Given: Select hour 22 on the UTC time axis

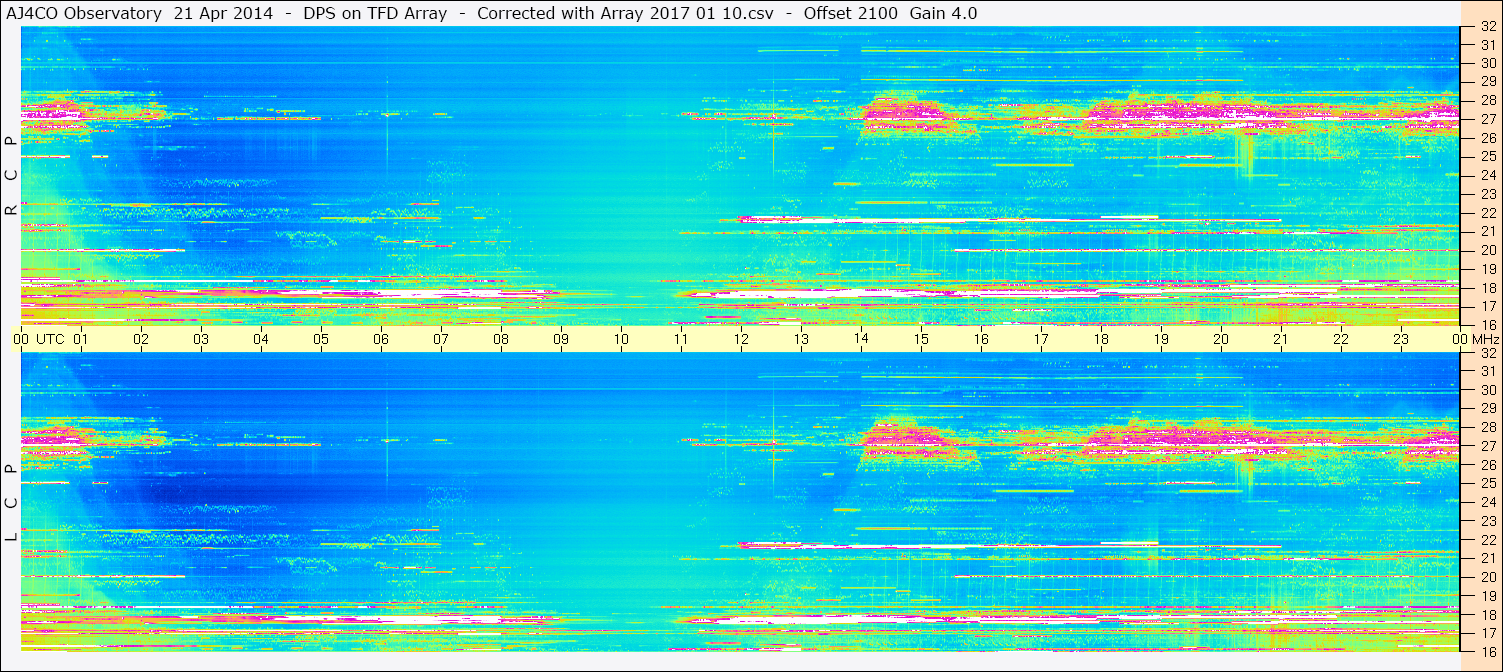Looking at the screenshot, I should pyautogui.click(x=1341, y=339).
